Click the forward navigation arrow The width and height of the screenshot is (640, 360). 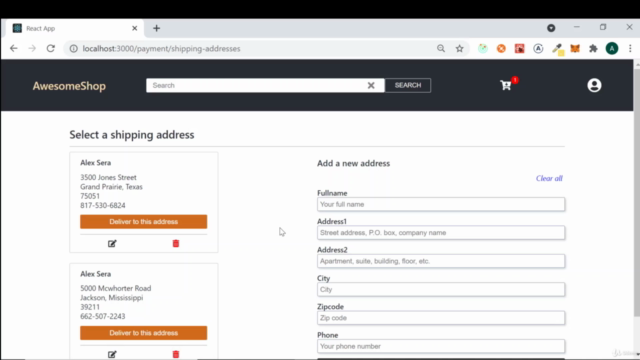32,49
